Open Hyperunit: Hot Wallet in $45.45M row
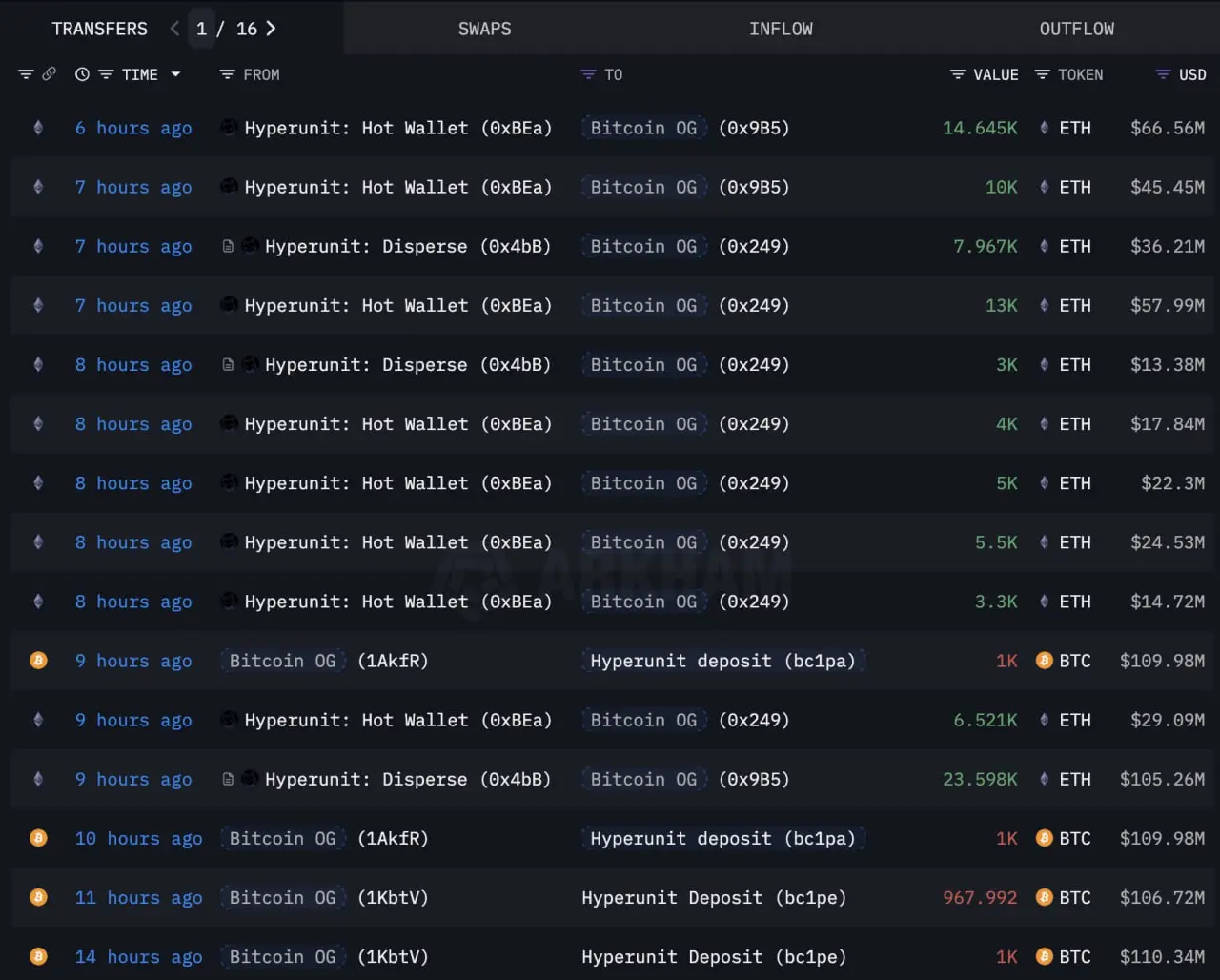Screen dimensions: 1220x980 [398, 187]
